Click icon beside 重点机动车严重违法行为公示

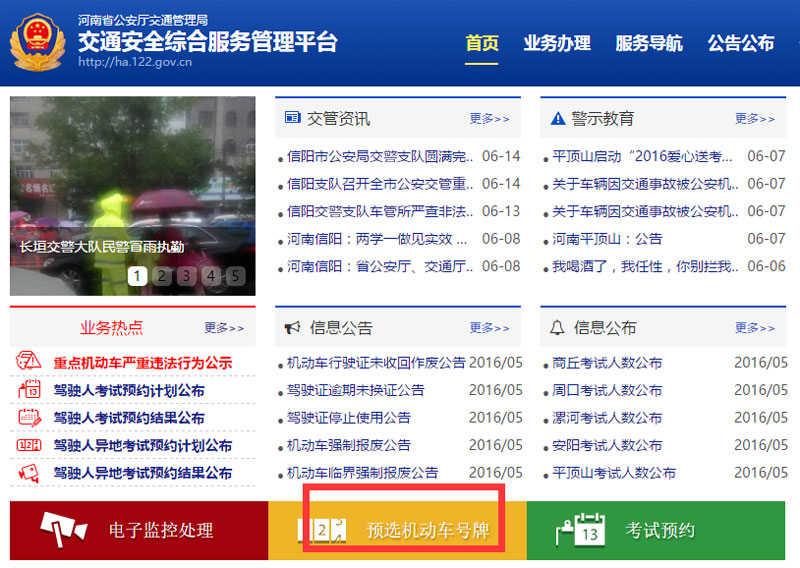29,361
